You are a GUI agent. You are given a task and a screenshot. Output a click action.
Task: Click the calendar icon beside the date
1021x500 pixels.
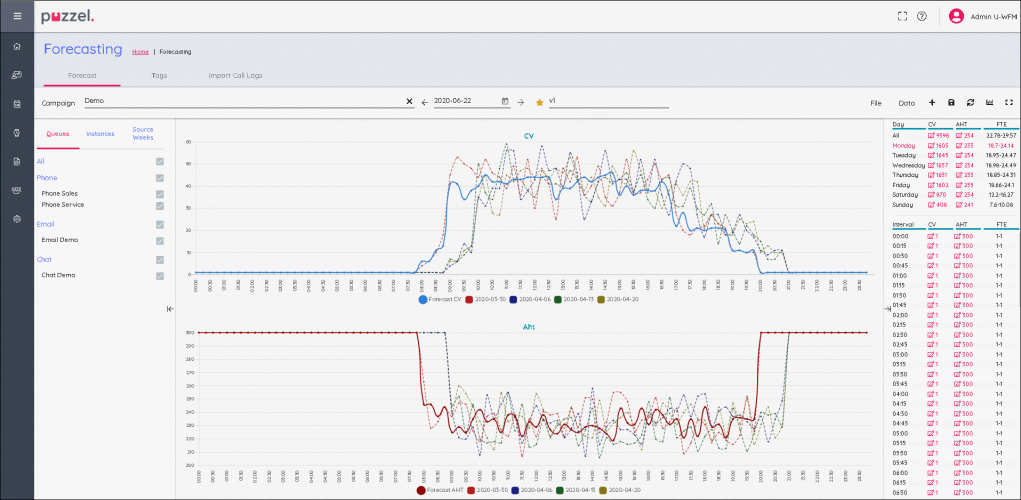click(505, 101)
